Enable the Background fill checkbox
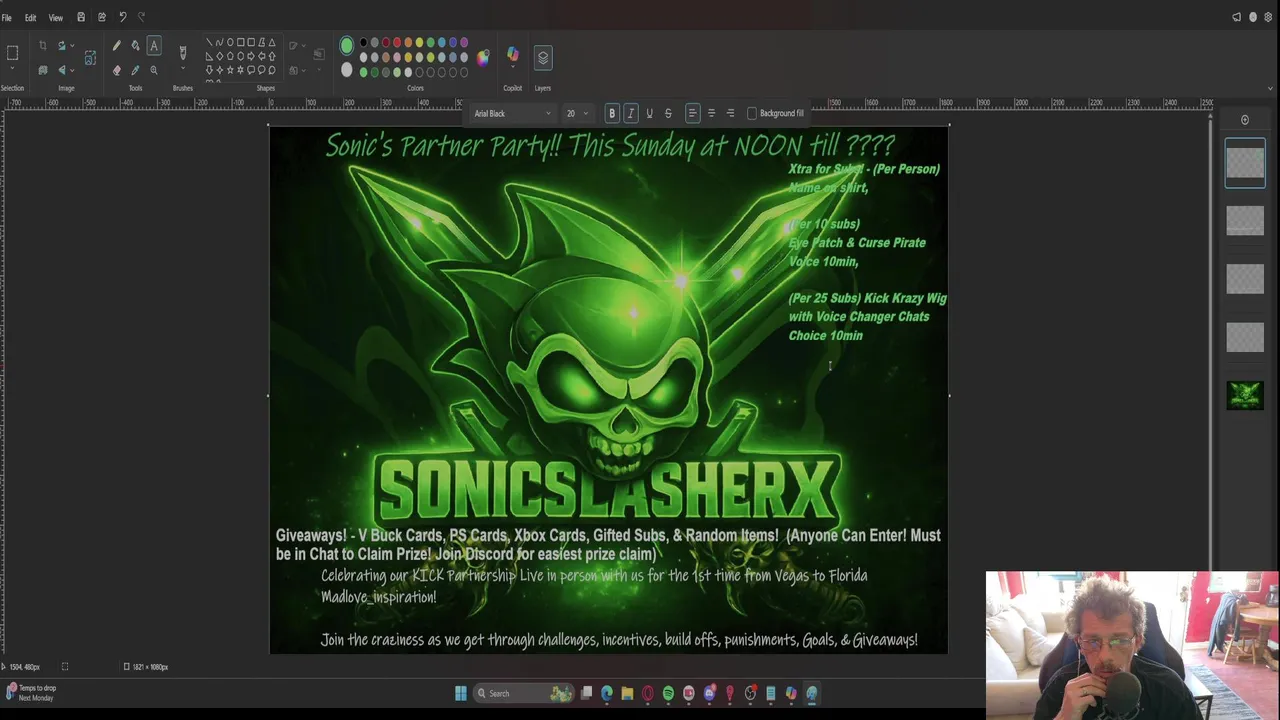This screenshot has width=1280, height=720. click(752, 113)
